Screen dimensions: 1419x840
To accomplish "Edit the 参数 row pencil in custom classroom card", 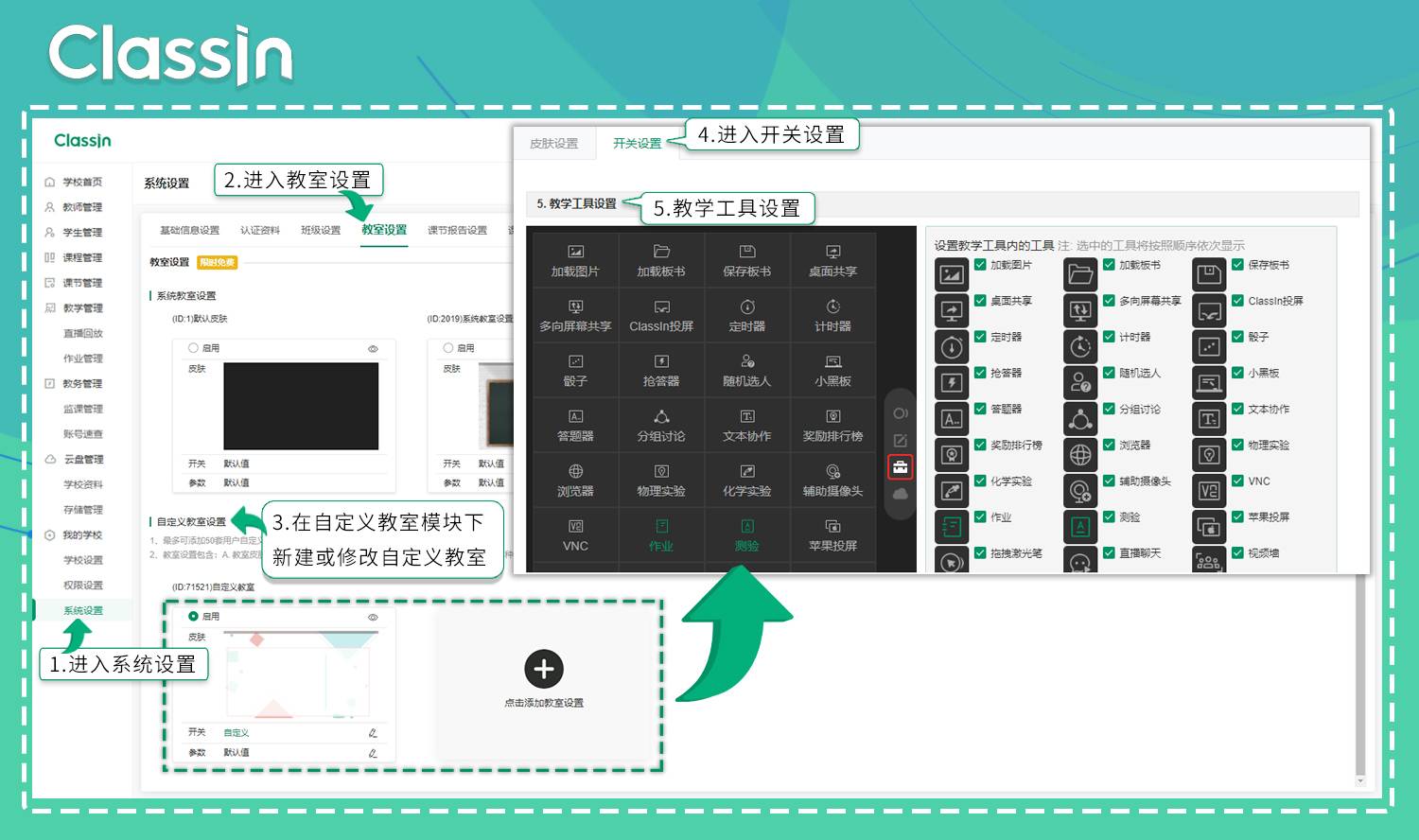I will click(x=373, y=753).
